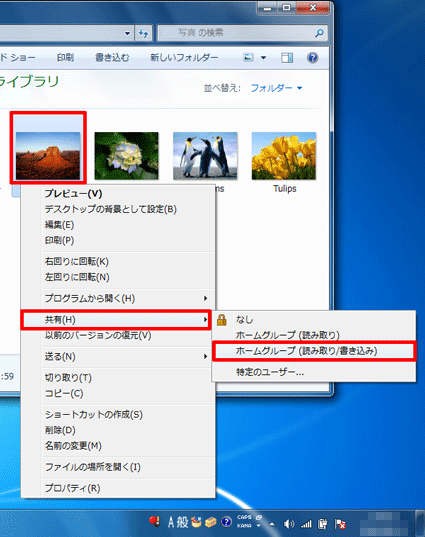Choose 左回りに回転(N)
Screen dimensions: 425x537
pyautogui.click(x=118, y=277)
